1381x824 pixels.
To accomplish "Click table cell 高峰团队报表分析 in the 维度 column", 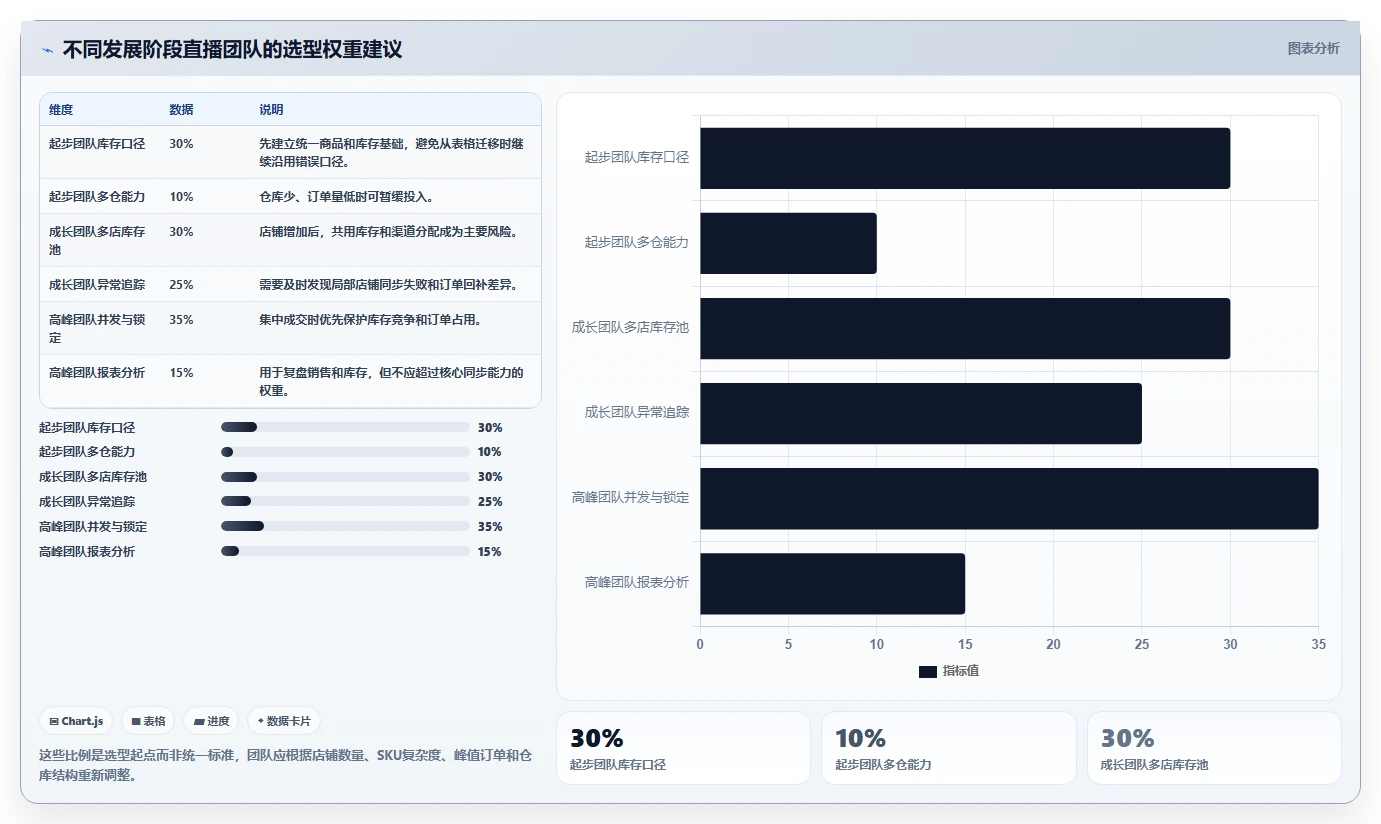I will click(x=97, y=373).
